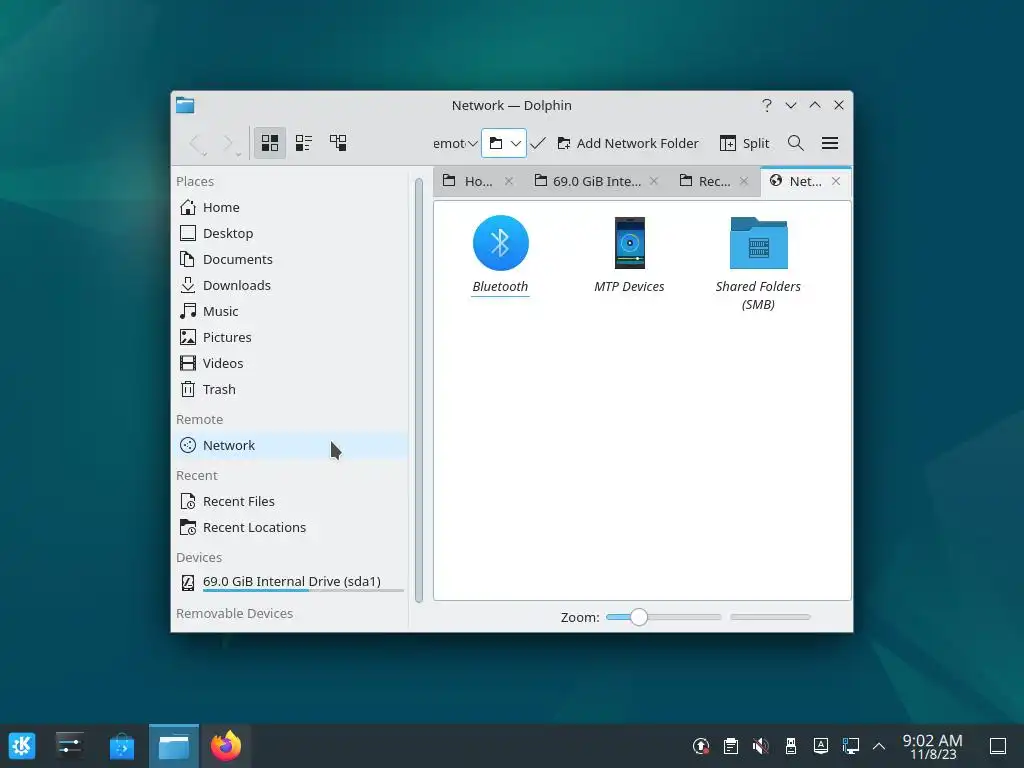Click the Dolphin file manager taskbar icon
Viewport: 1024px width, 768px height.
coord(174,746)
